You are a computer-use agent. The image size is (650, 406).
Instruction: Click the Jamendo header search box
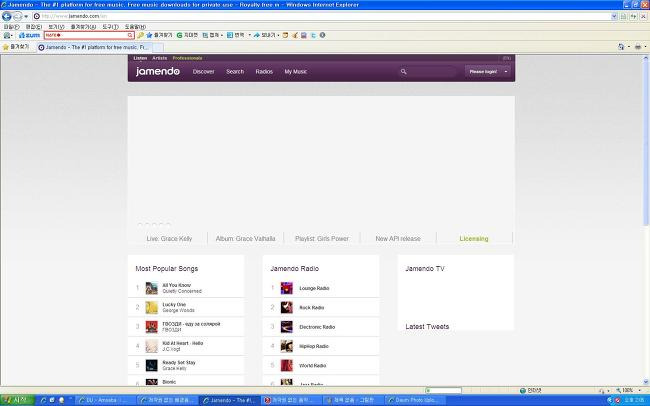coord(427,71)
